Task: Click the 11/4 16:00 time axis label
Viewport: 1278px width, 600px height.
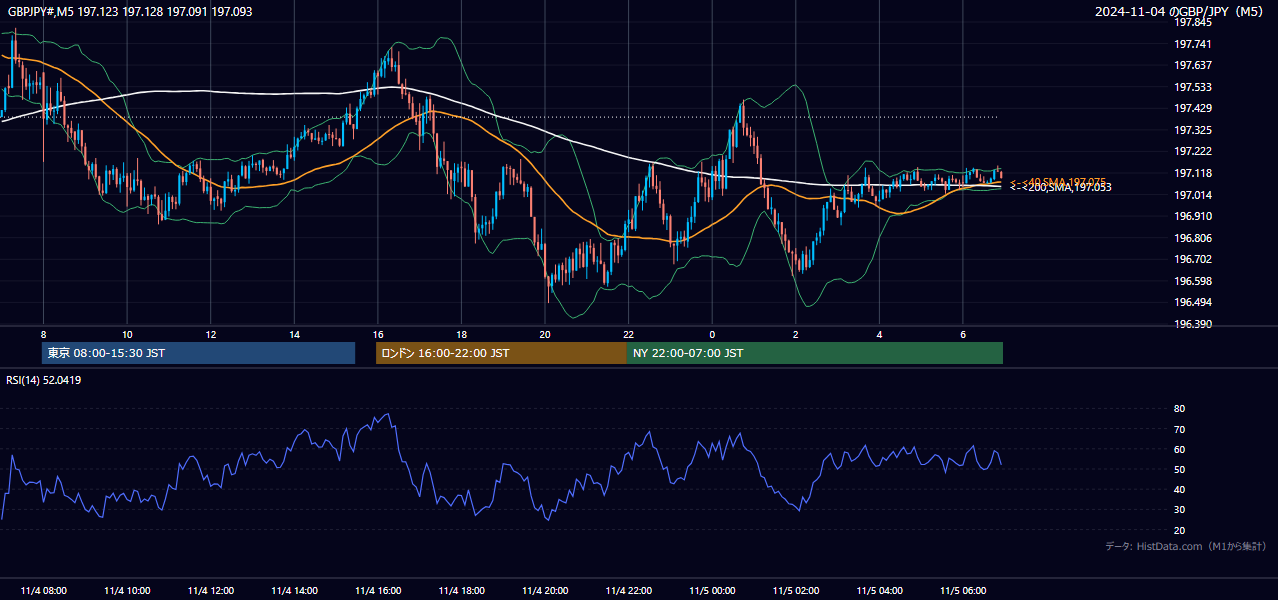Action: pyautogui.click(x=378, y=590)
